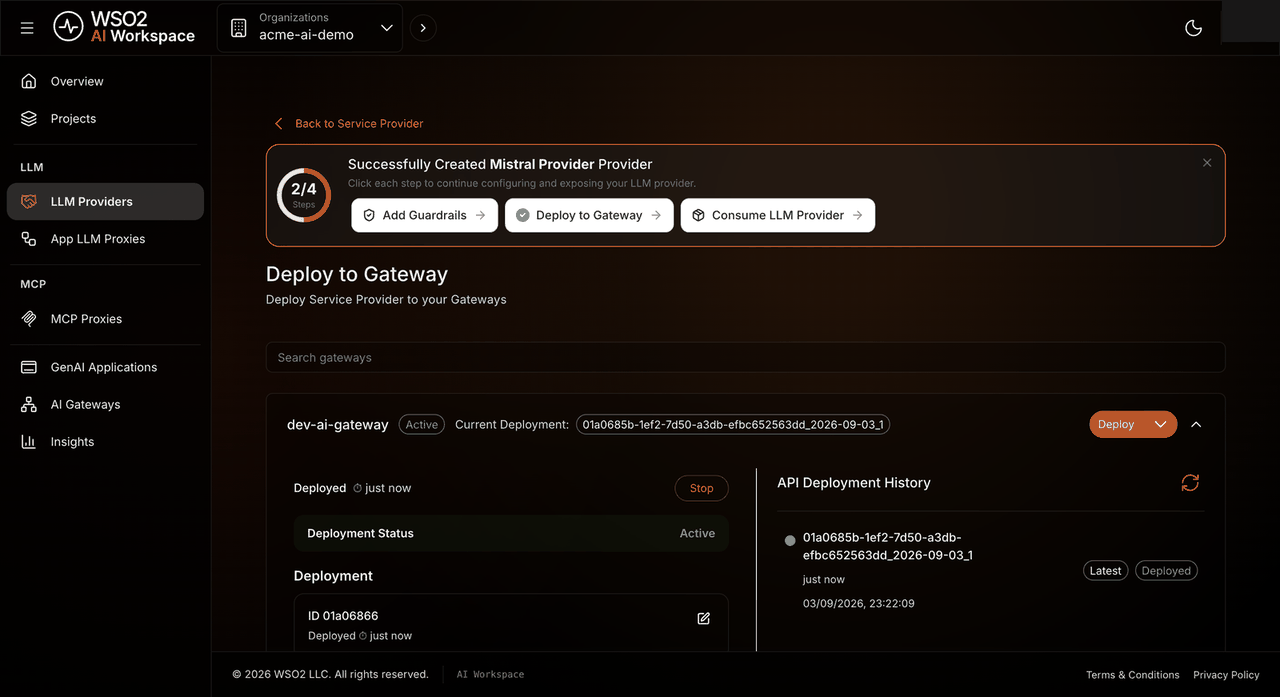Collapse the dev-ai-gateway panel

(x=1196, y=424)
